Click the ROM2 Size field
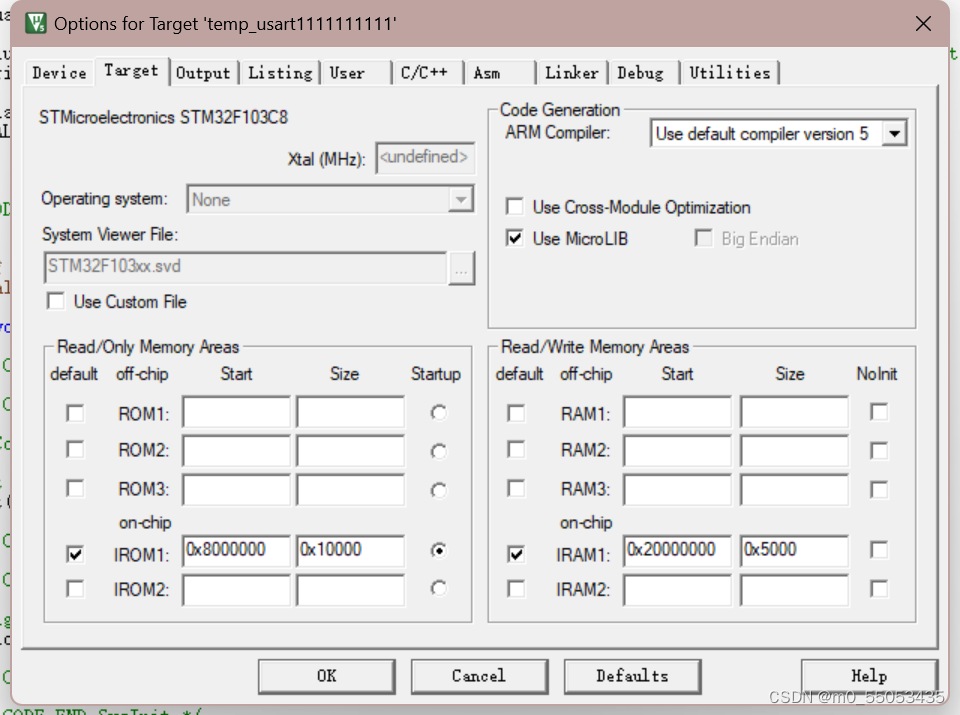Viewport: 960px width, 715px height. pyautogui.click(x=350, y=451)
